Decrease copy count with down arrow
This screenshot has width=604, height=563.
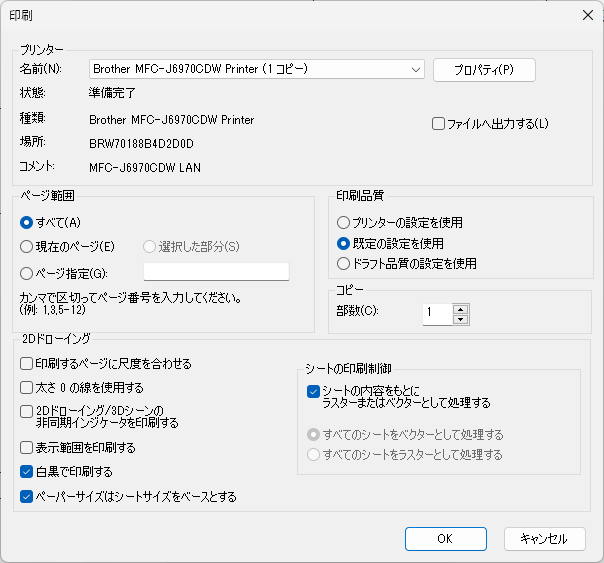[x=460, y=319]
